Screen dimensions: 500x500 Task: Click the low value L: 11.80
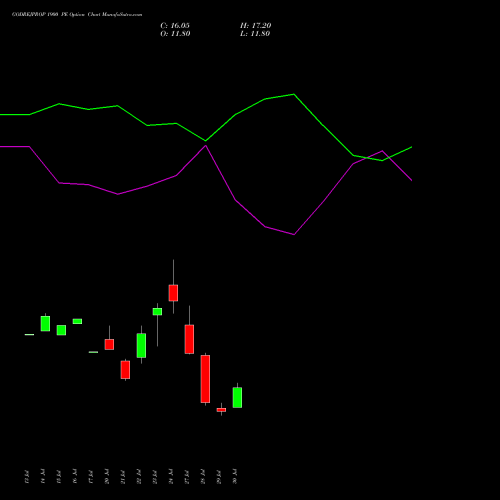255,34
